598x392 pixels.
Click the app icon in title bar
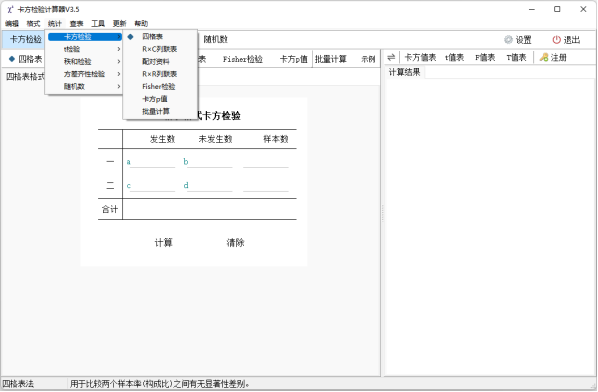10,9
